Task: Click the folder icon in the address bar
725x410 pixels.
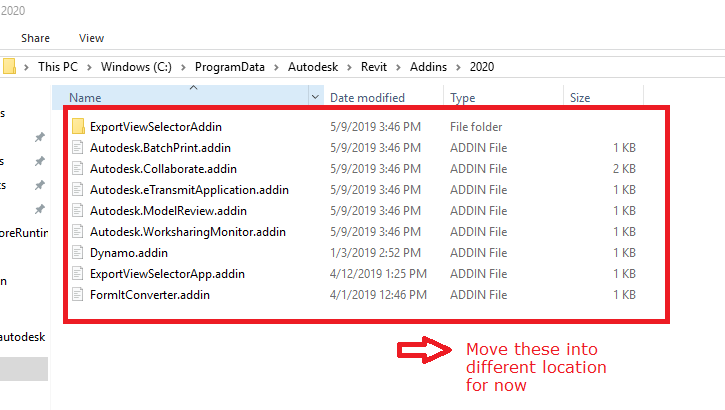Action: 9,67
